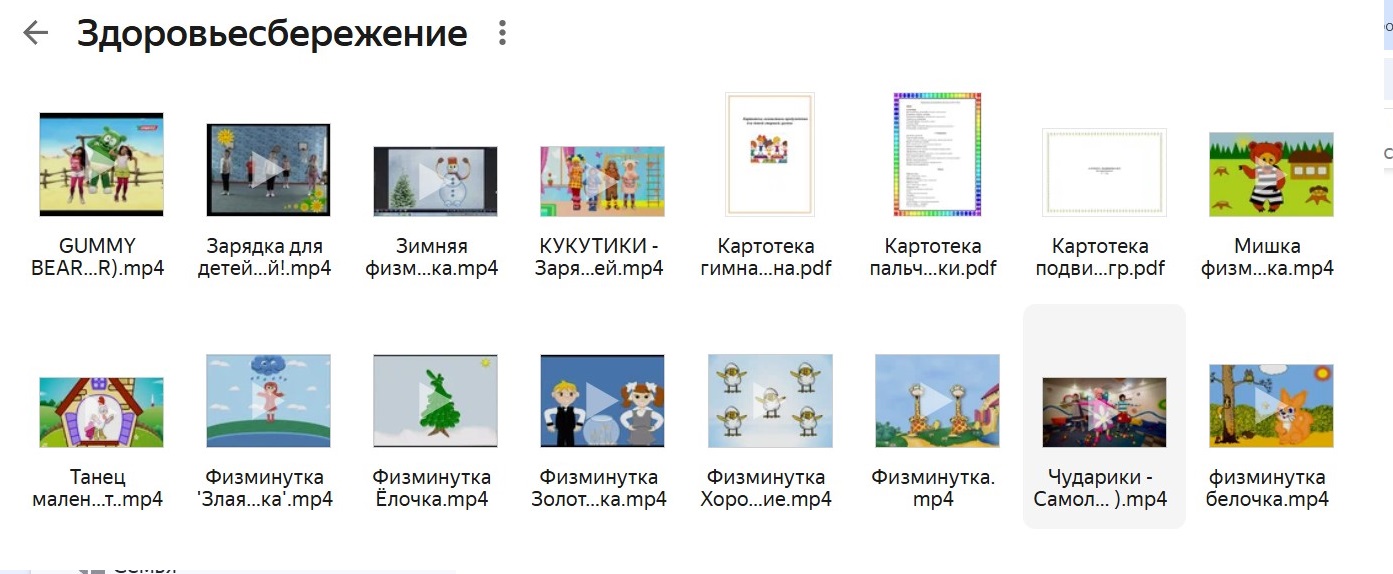The height and width of the screenshot is (574, 1393).
Task: Open Физминутка Золотая рыбка video
Action: [602, 400]
